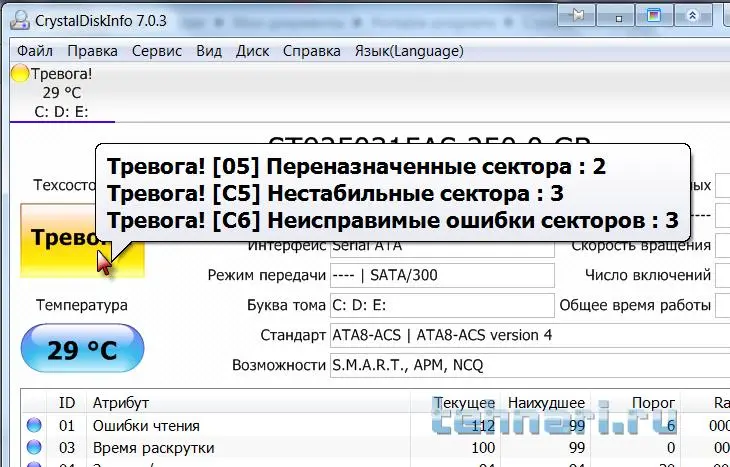This screenshot has height=467, width=730.
Task: Click the current value 100 in Время раскрутки row
Action: [483, 448]
